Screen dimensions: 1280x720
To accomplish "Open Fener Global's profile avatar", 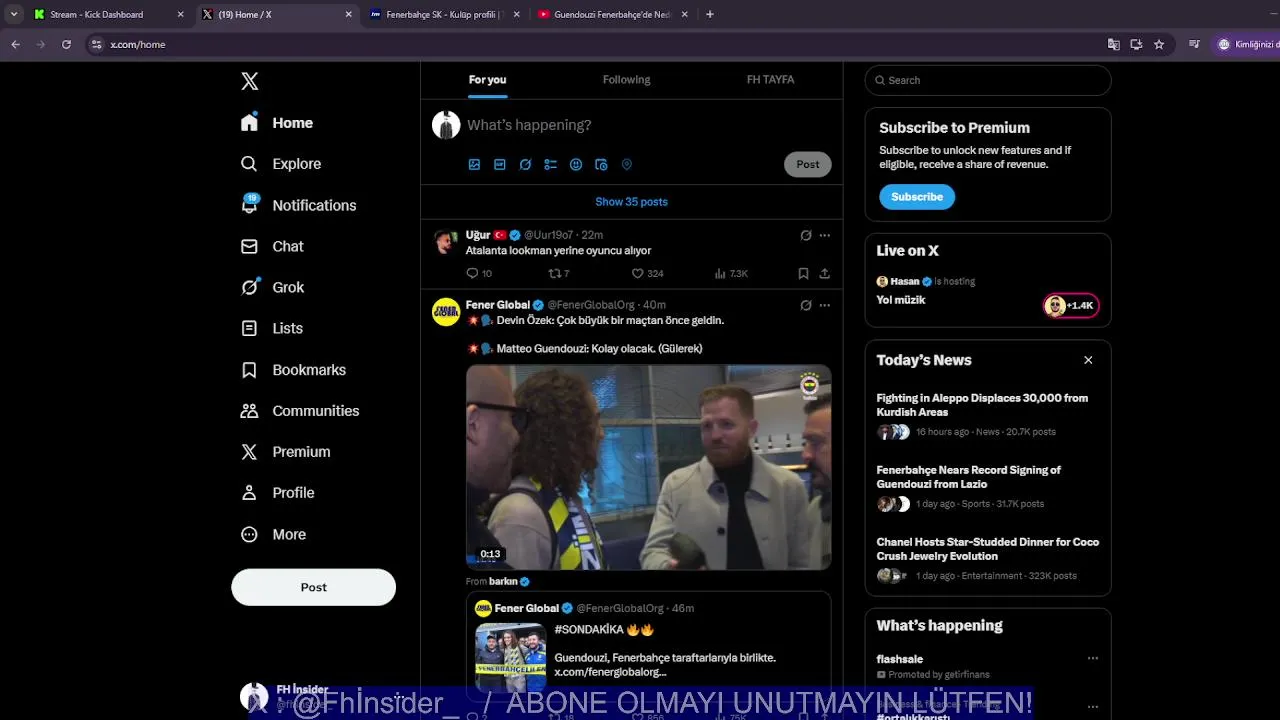I will pyautogui.click(x=446, y=312).
